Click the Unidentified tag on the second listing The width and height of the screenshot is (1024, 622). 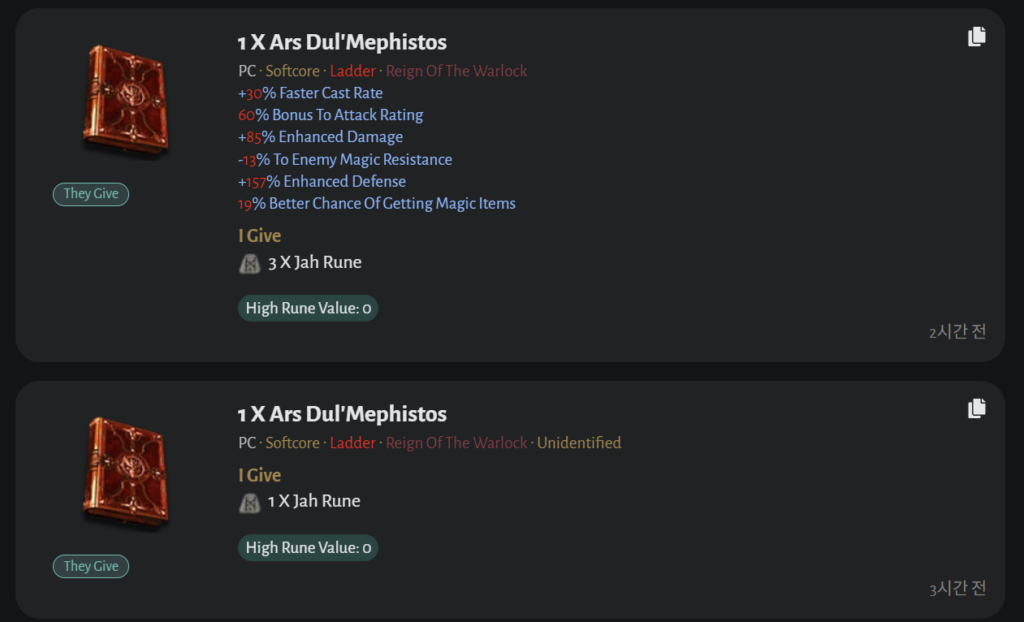pos(579,443)
